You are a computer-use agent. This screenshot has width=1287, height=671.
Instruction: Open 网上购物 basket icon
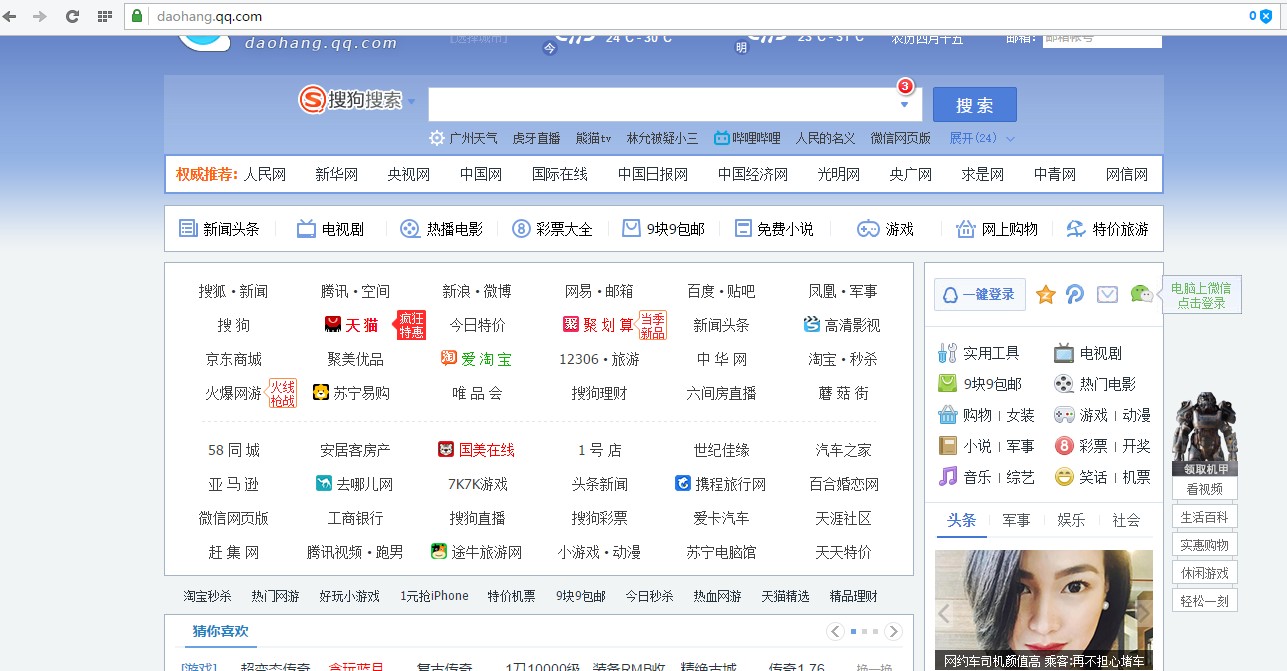click(x=965, y=229)
